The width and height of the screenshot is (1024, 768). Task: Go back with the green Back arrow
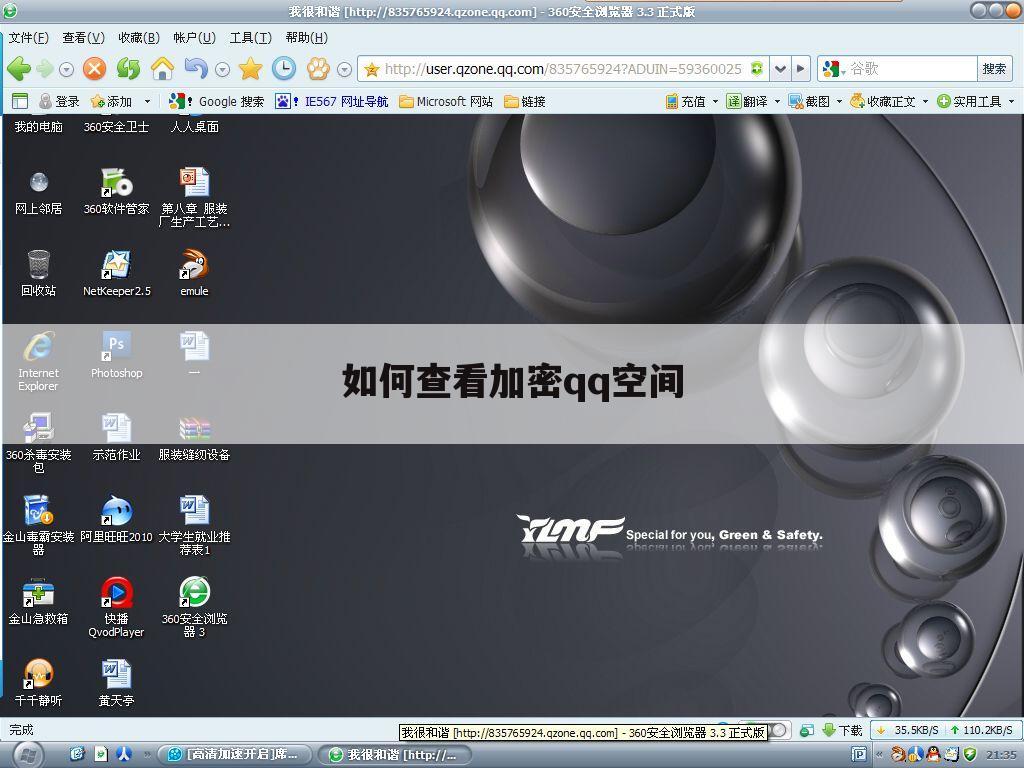coord(19,69)
